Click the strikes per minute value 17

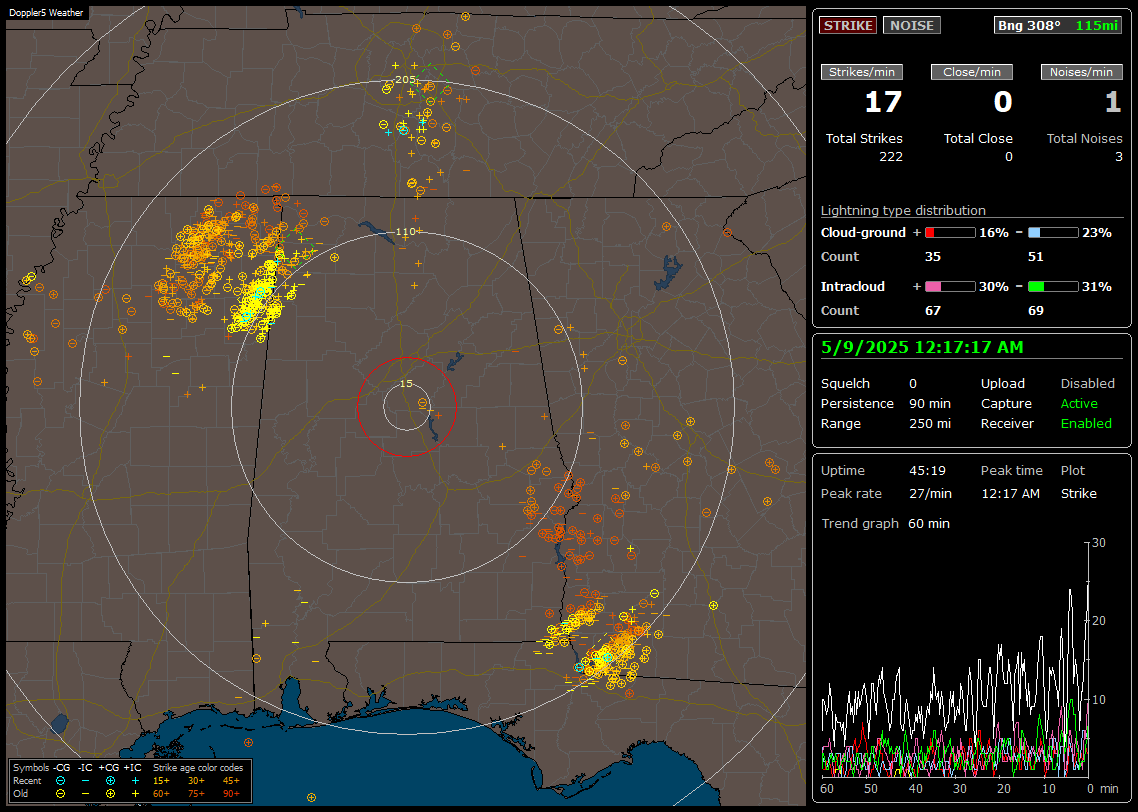[883, 102]
